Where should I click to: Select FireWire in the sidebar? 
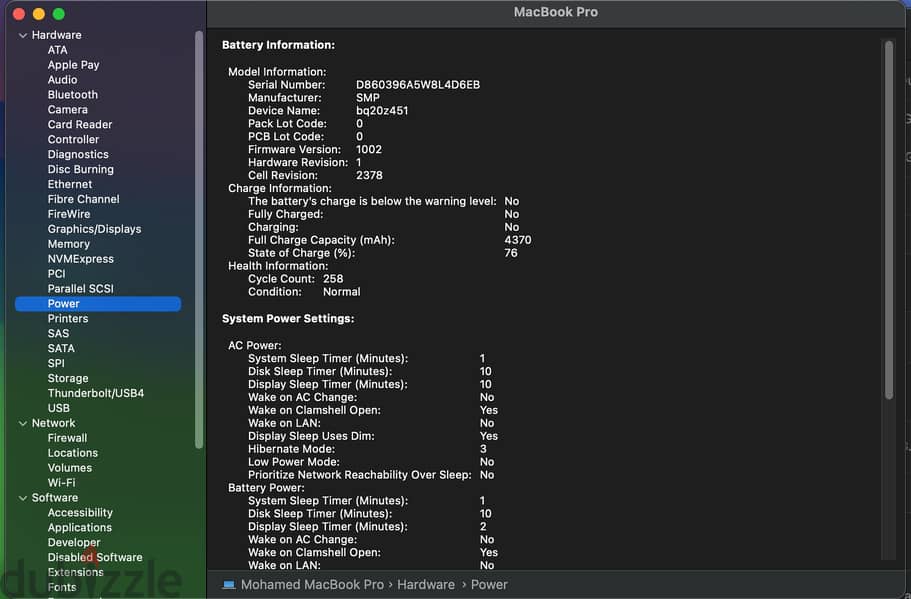(69, 214)
